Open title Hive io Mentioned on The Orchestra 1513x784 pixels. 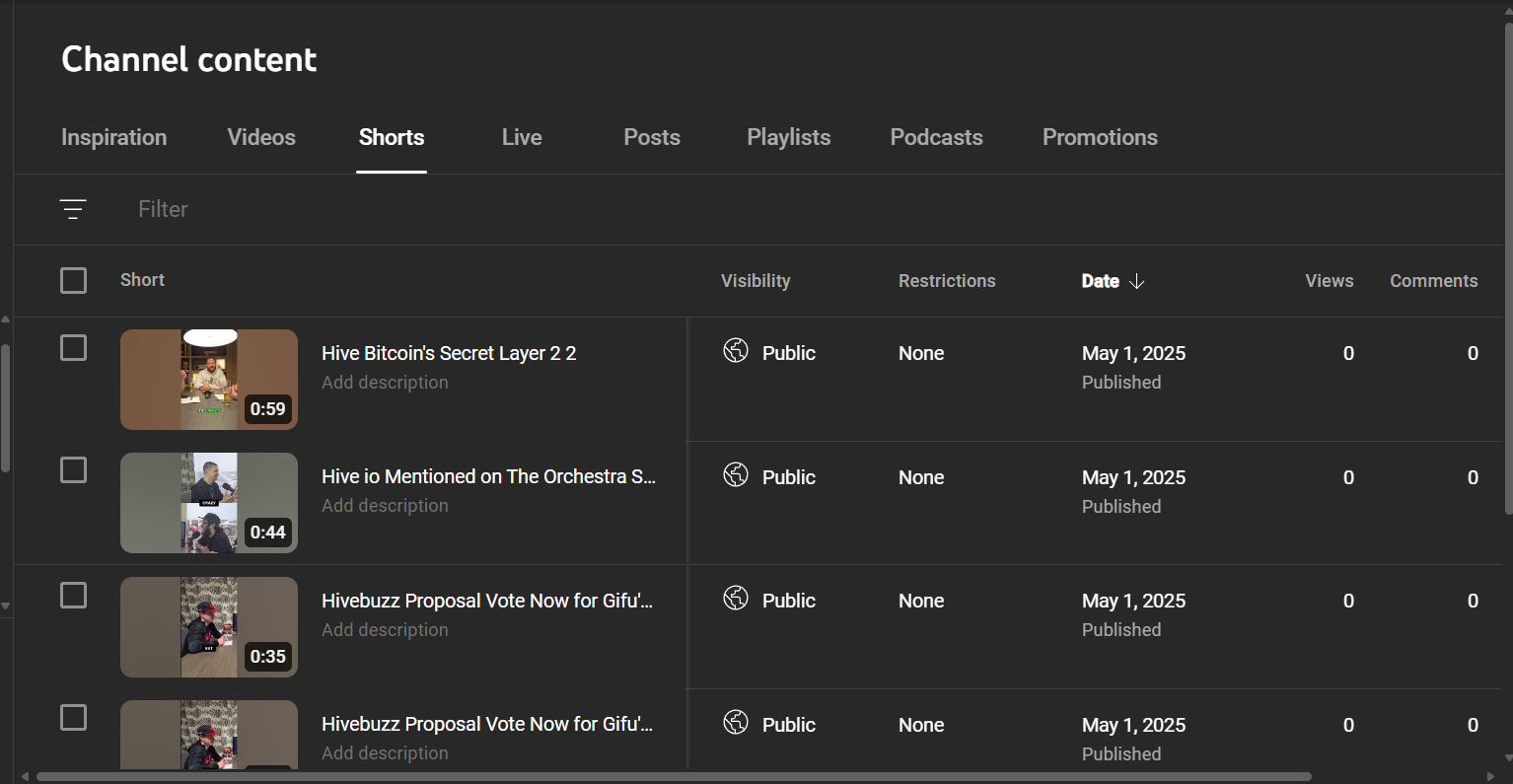488,476
